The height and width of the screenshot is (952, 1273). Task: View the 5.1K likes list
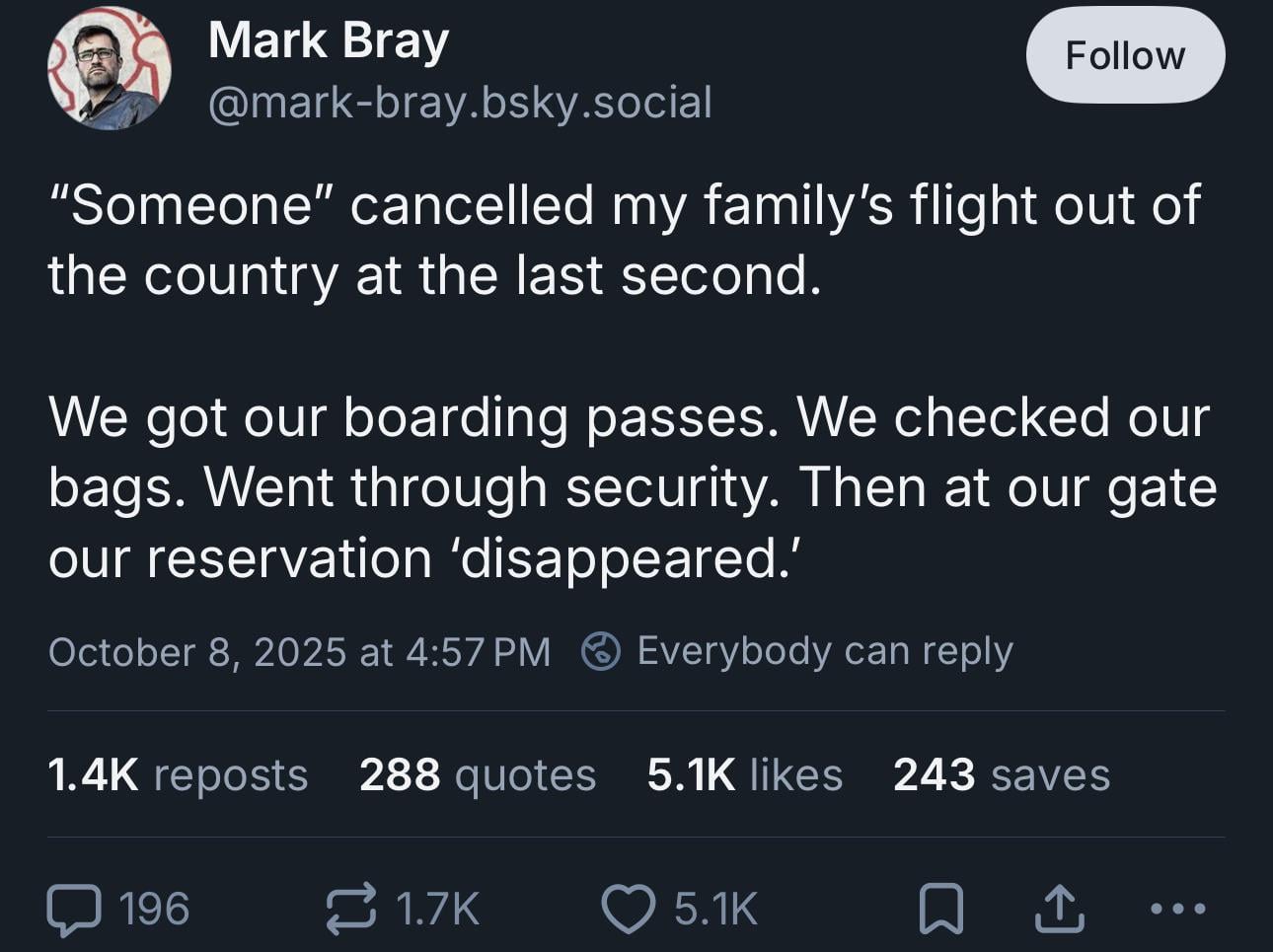(x=745, y=774)
